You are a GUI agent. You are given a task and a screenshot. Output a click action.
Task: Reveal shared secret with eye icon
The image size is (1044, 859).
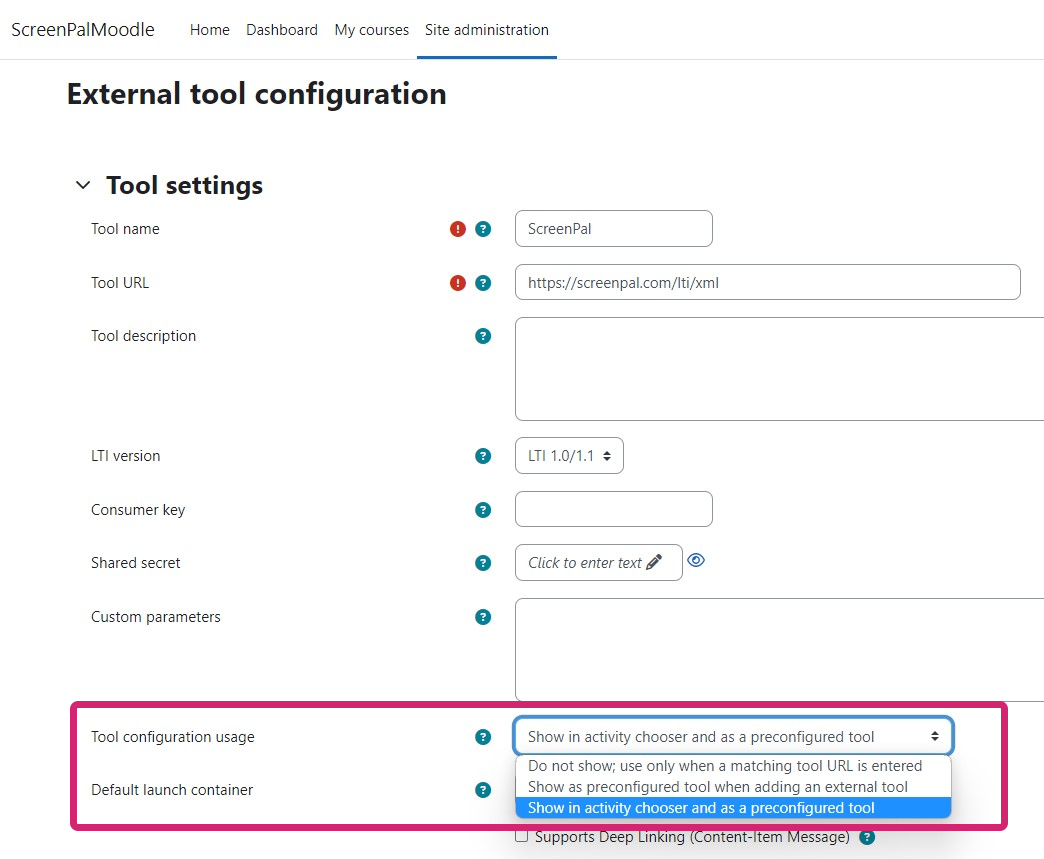(696, 561)
